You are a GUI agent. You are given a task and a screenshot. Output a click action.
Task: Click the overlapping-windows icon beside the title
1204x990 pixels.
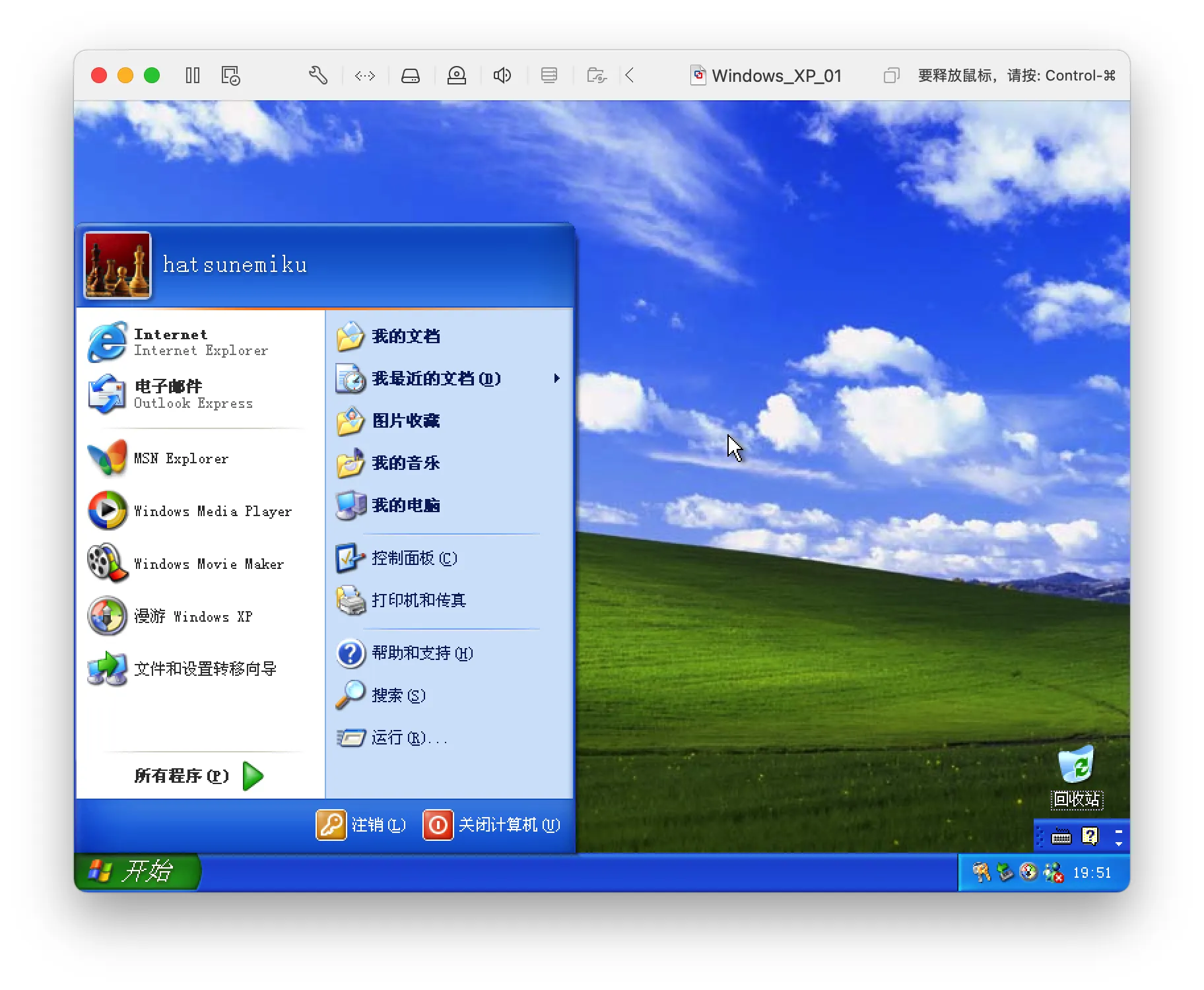click(891, 75)
